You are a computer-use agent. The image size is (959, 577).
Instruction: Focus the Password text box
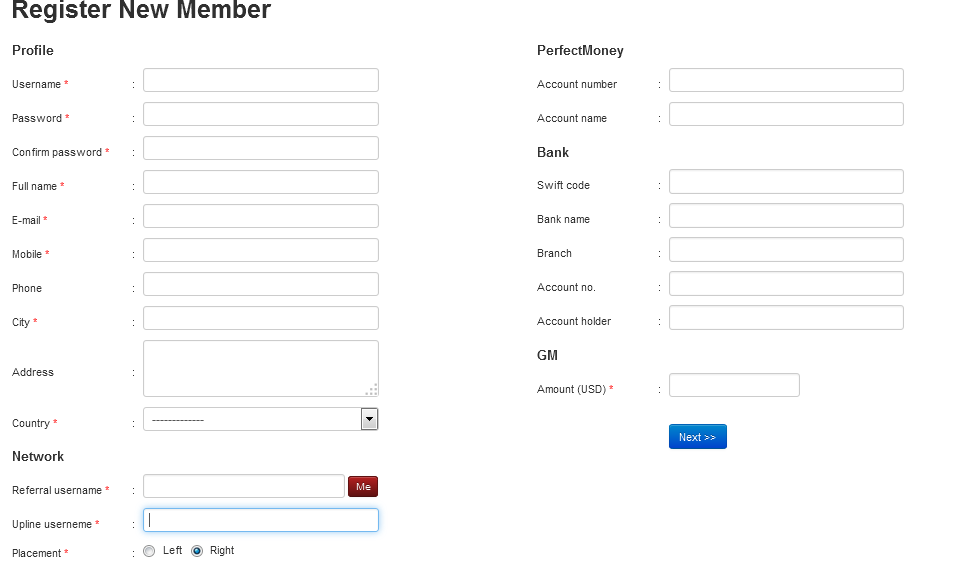click(x=260, y=114)
